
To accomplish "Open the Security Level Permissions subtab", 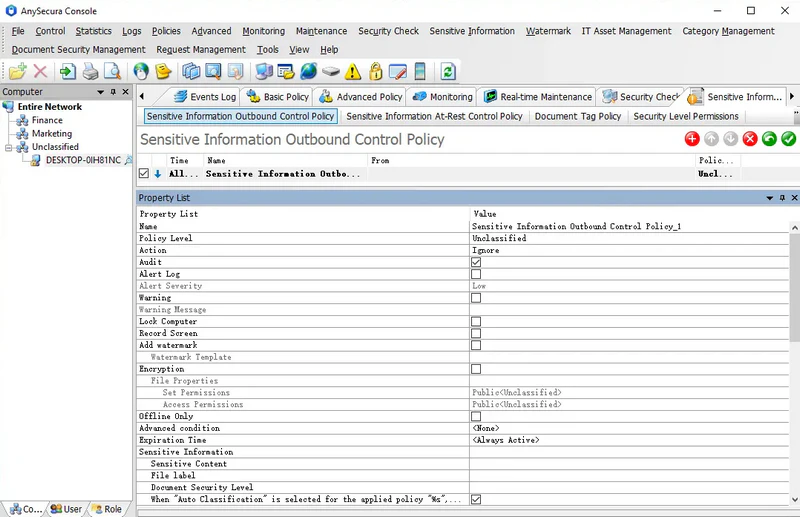I will coord(686,116).
